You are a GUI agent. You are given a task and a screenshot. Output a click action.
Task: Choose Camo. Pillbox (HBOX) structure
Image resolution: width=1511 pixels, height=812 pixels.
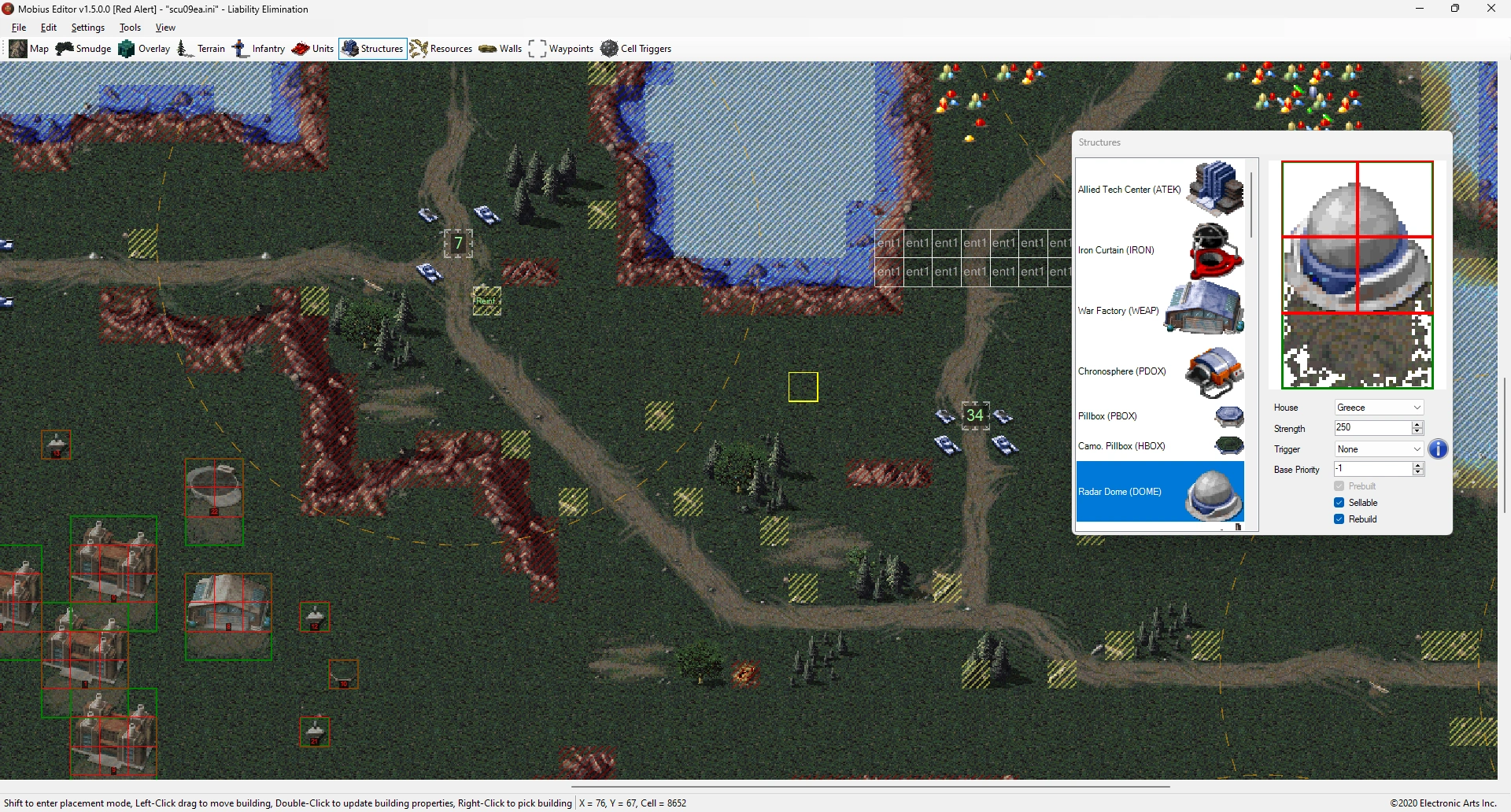pos(1161,446)
